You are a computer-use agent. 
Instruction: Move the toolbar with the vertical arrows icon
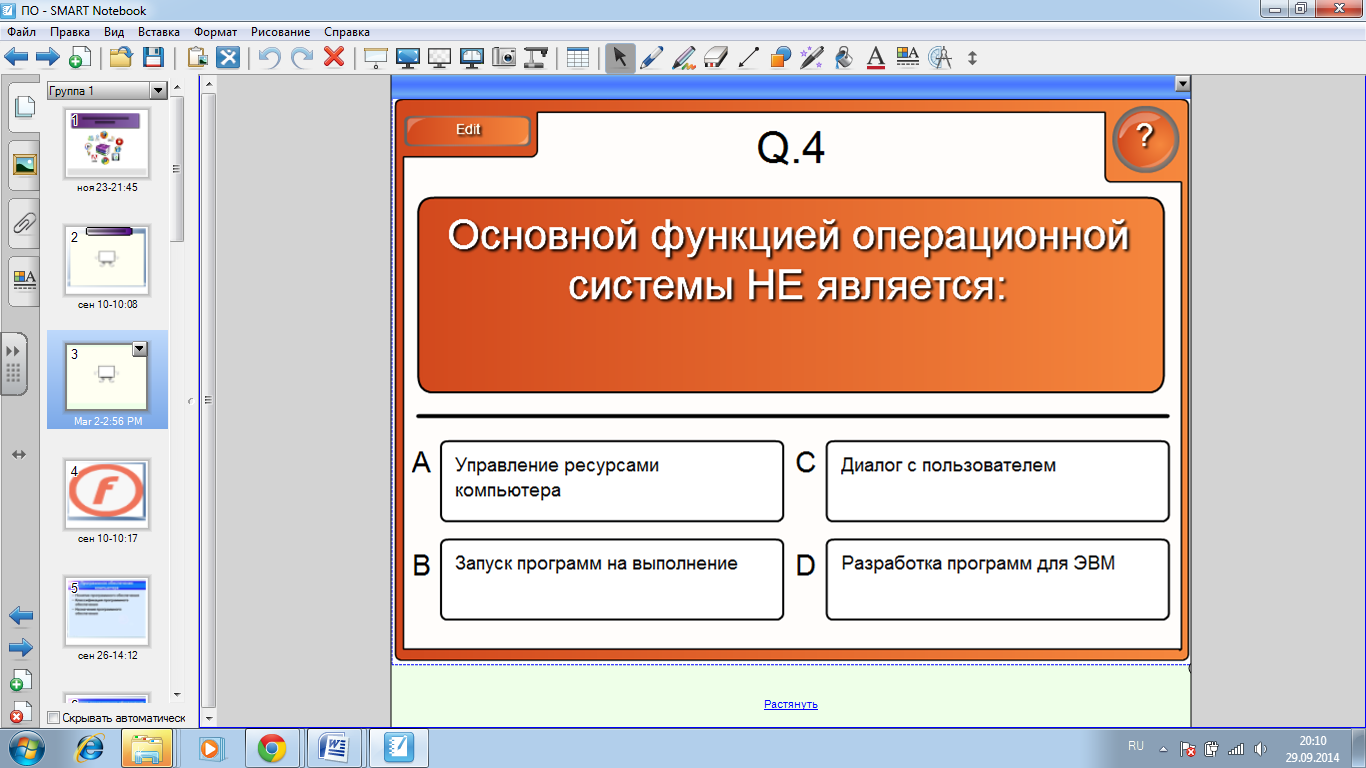[x=972, y=58]
